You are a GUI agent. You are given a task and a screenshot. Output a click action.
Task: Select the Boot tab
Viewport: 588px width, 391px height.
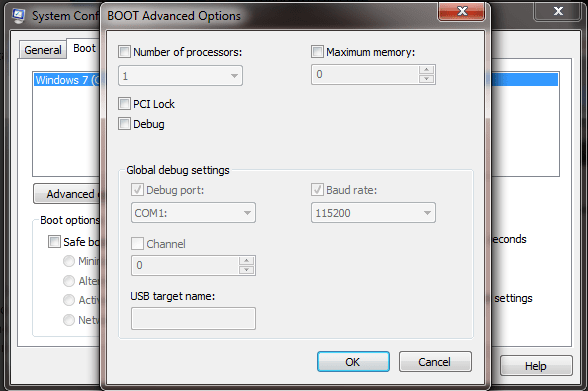(x=85, y=48)
